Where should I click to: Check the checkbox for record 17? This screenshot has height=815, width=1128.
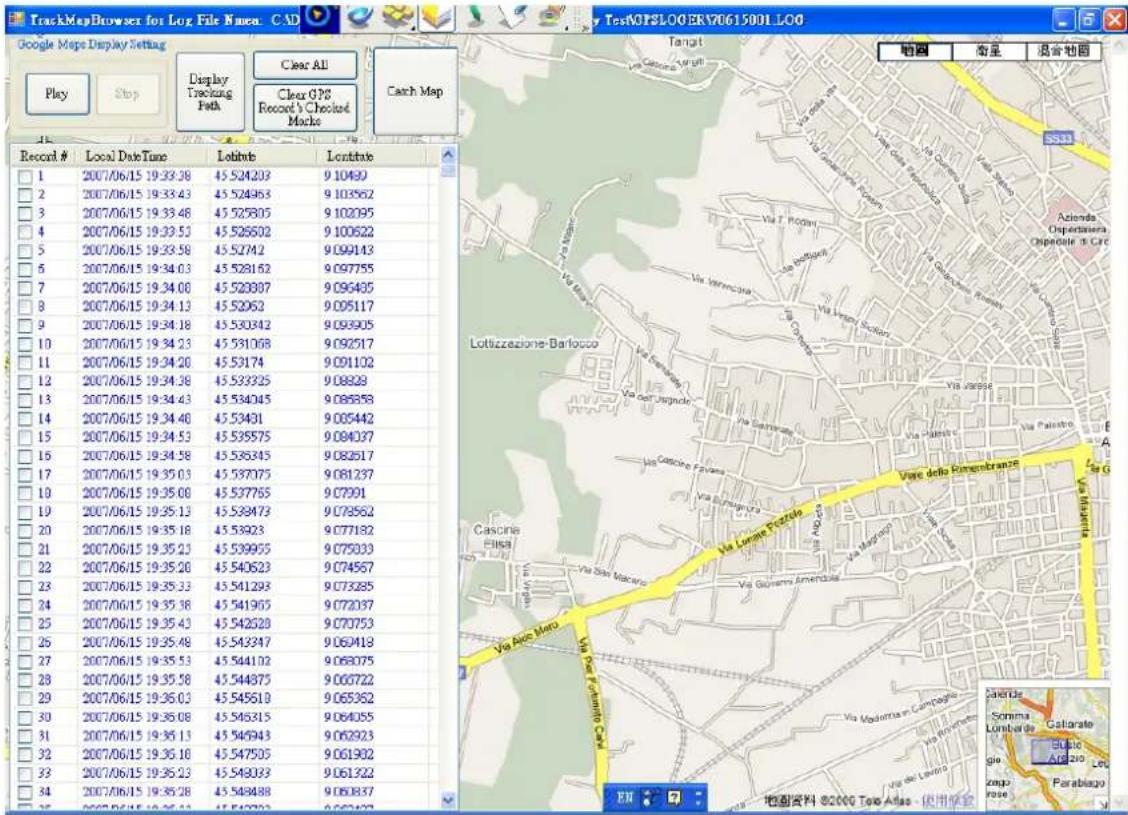[25, 475]
